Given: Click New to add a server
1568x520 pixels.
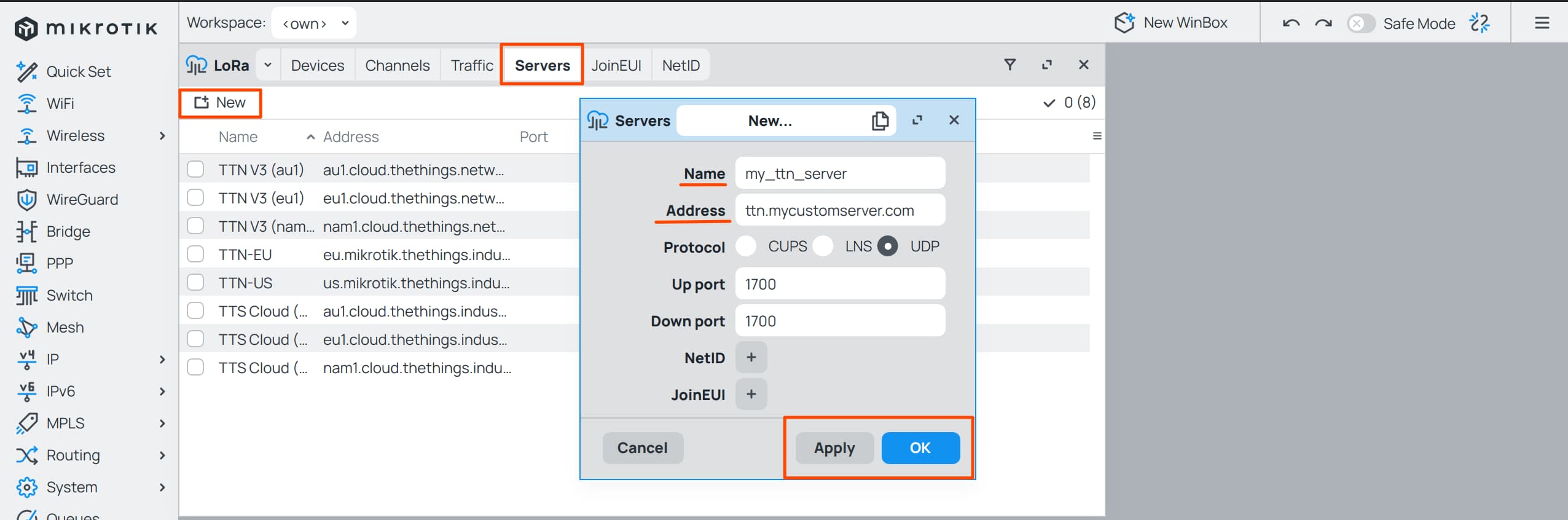Looking at the screenshot, I should [x=220, y=103].
